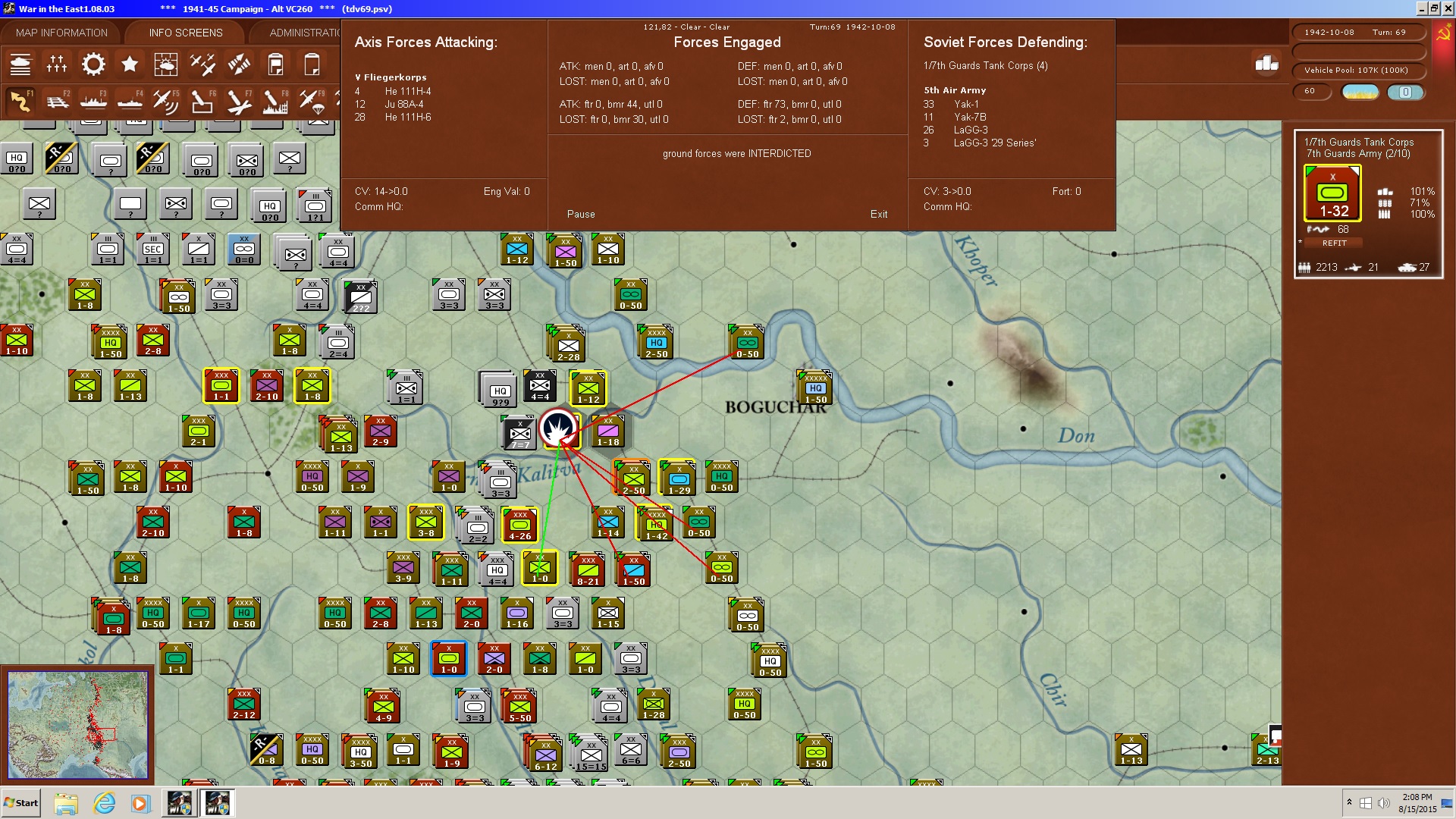The height and width of the screenshot is (819, 1456).
Task: Open Internet Explorer from taskbar
Action: click(x=104, y=803)
